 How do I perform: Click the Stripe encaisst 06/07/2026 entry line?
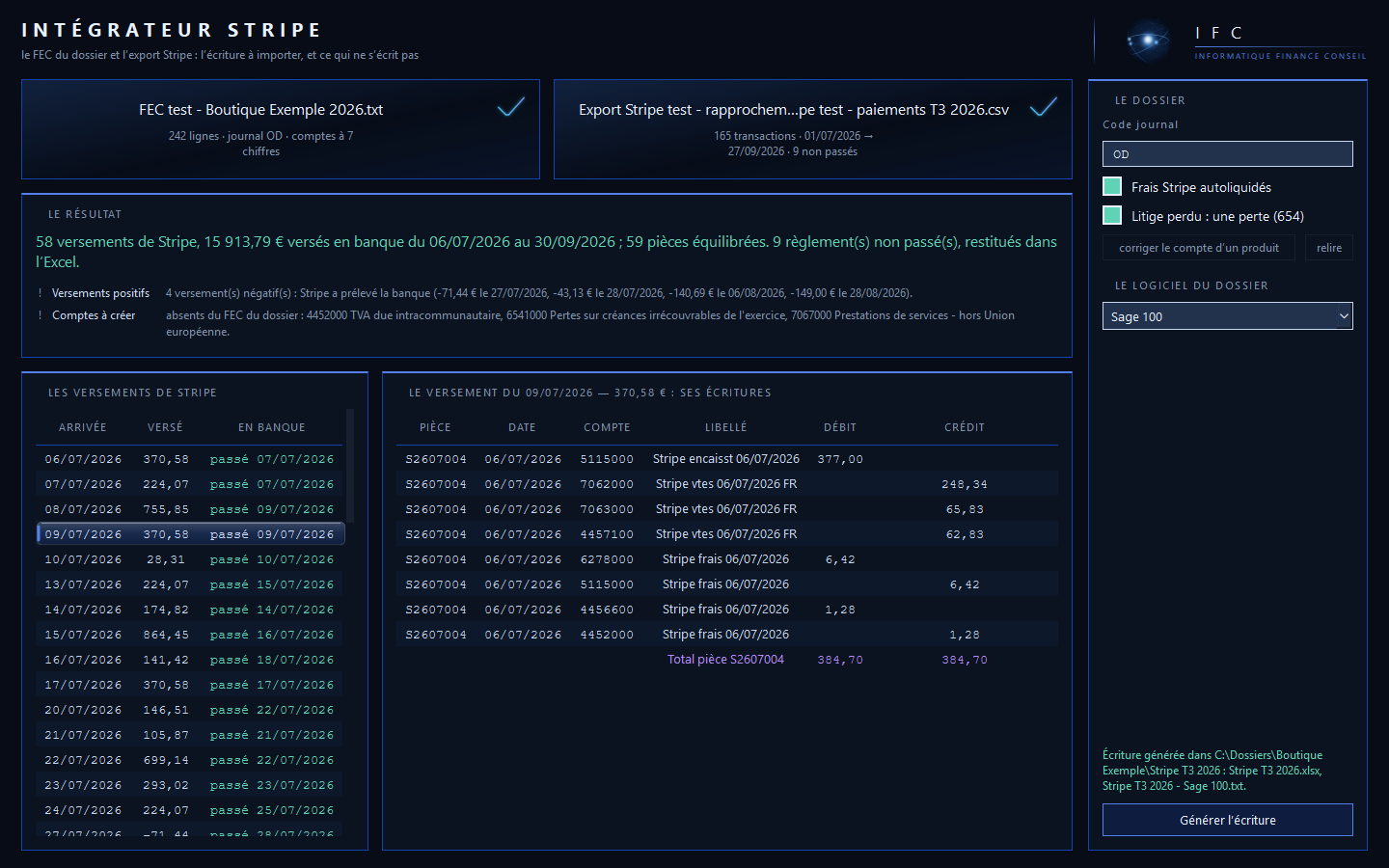coord(727,459)
